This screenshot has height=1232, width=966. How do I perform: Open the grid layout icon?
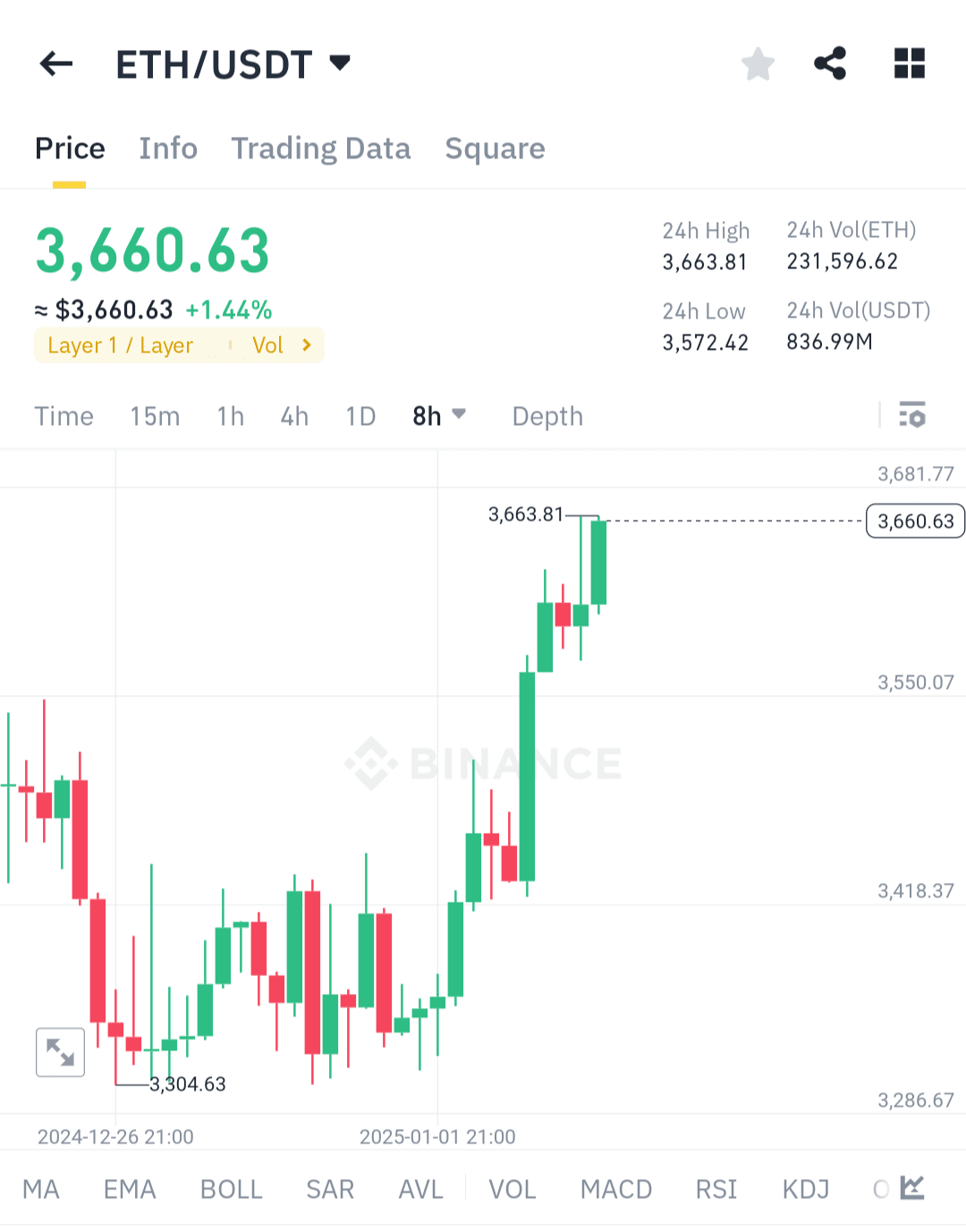tap(910, 64)
